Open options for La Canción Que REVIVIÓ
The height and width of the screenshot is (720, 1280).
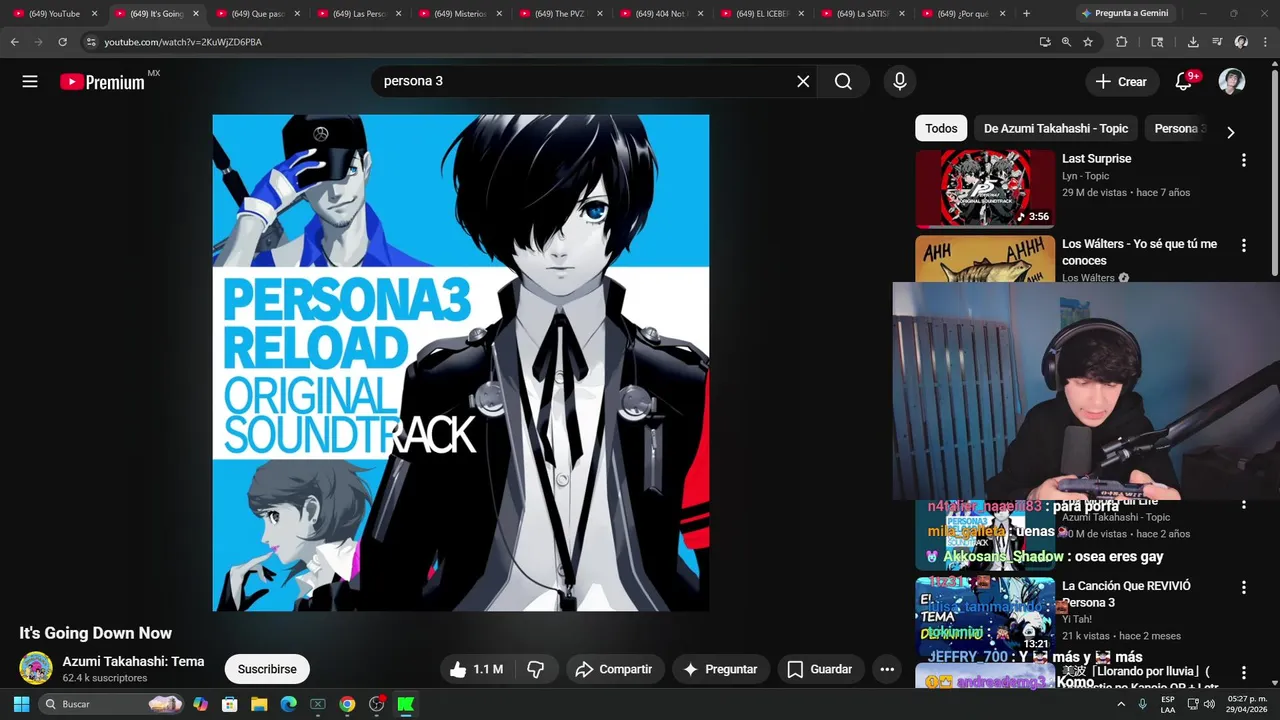pyautogui.click(x=1244, y=587)
